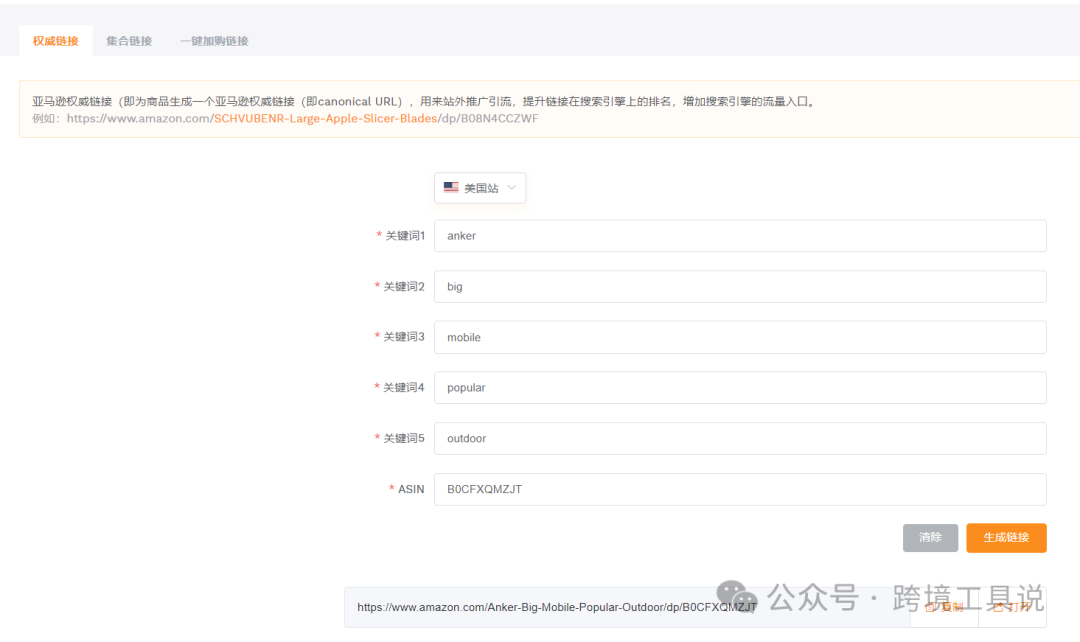The height and width of the screenshot is (642, 1080).
Task: Click the 关键词2 field containing big
Action: tap(740, 287)
